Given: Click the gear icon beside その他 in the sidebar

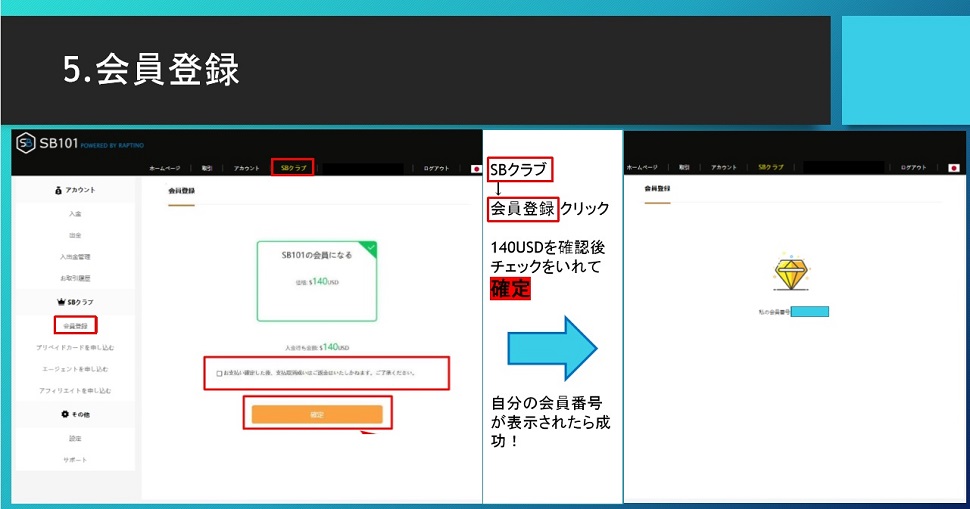Looking at the screenshot, I should (x=65, y=414).
